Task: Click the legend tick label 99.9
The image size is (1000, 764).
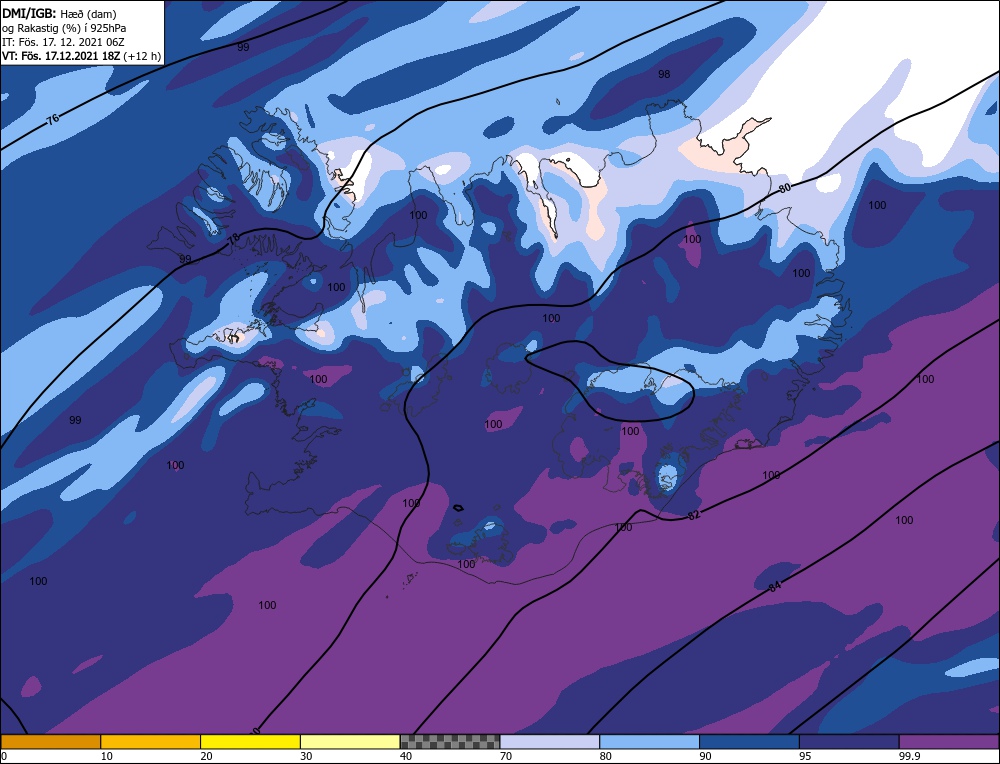Action: point(909,756)
